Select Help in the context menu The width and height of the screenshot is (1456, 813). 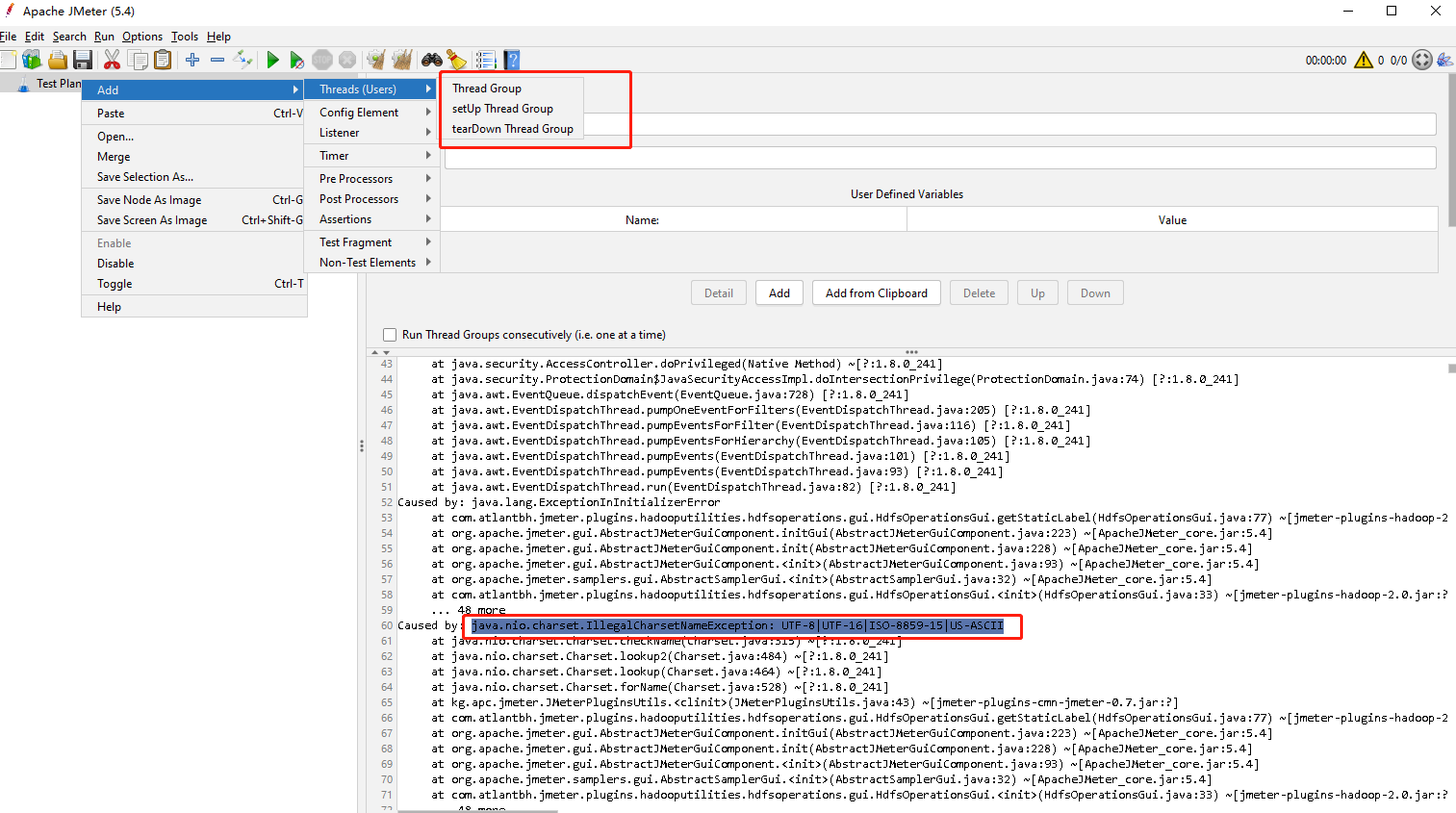[193, 307]
